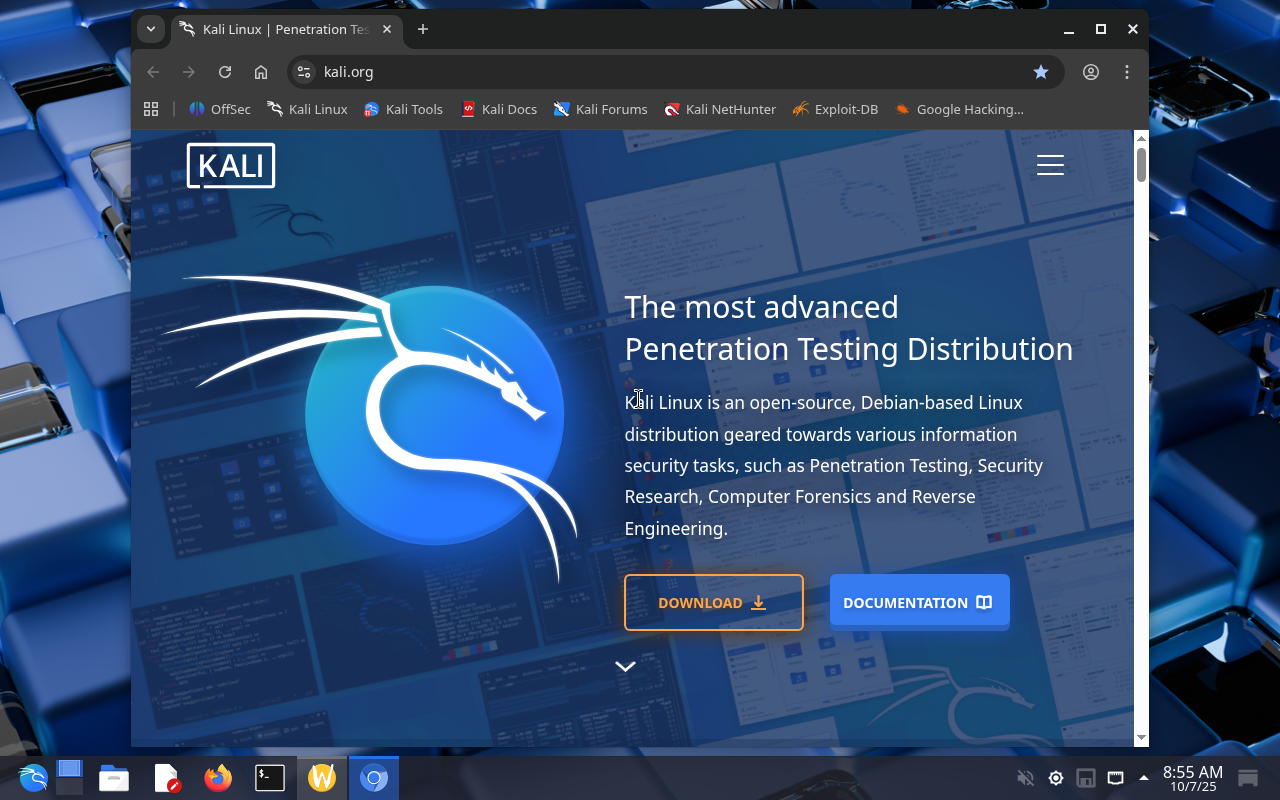Bookmark this page with the star icon
The height and width of the screenshot is (800, 1280).
tap(1041, 72)
